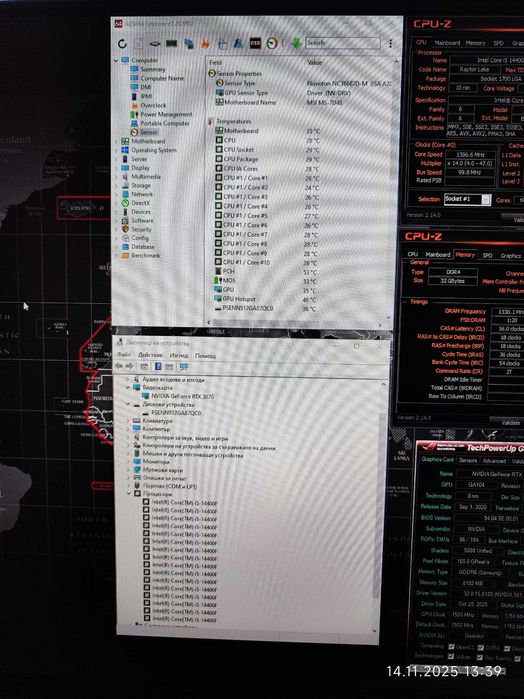The width and height of the screenshot is (524, 699).
Task: Open the Помощ menu in Device Manager
Action: 205,356
